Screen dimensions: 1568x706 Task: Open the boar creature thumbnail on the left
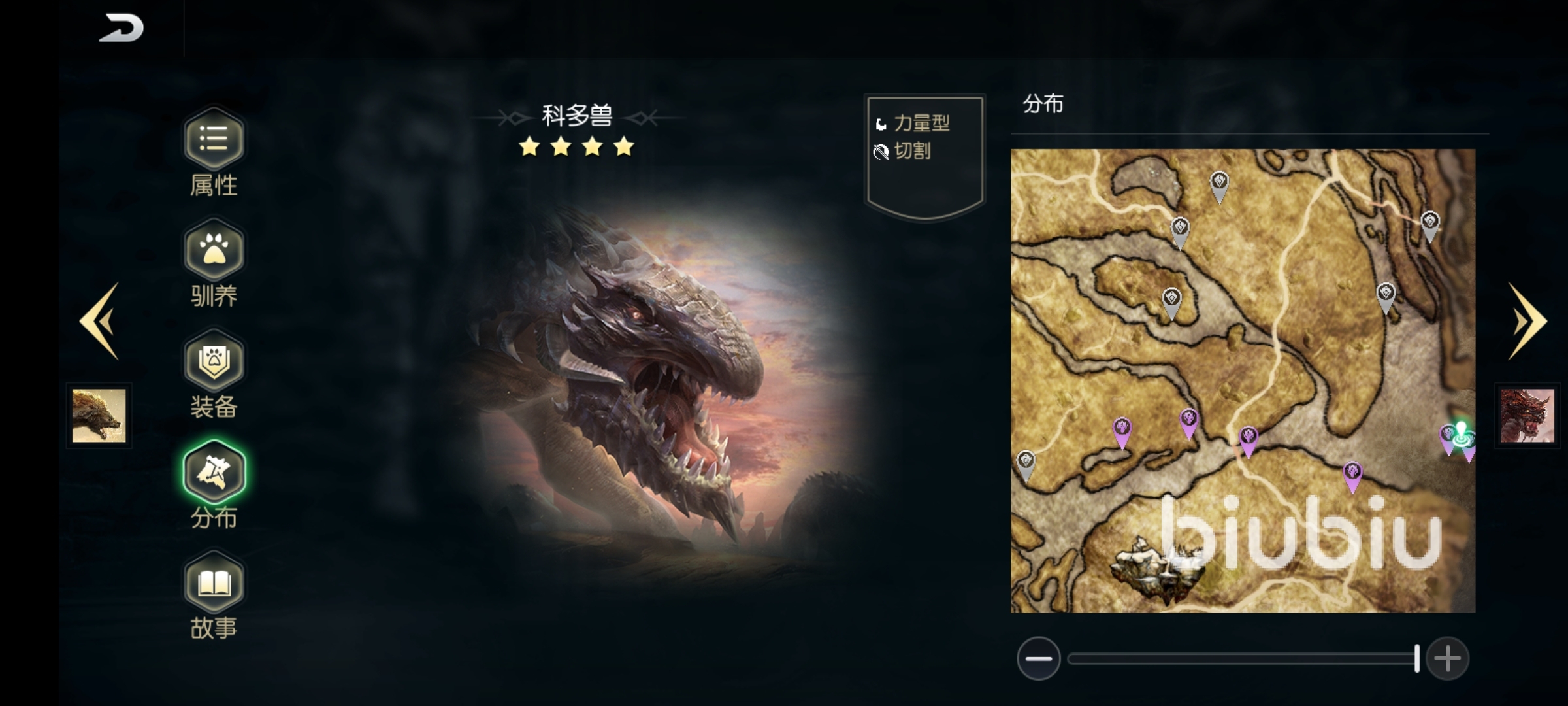coord(99,416)
